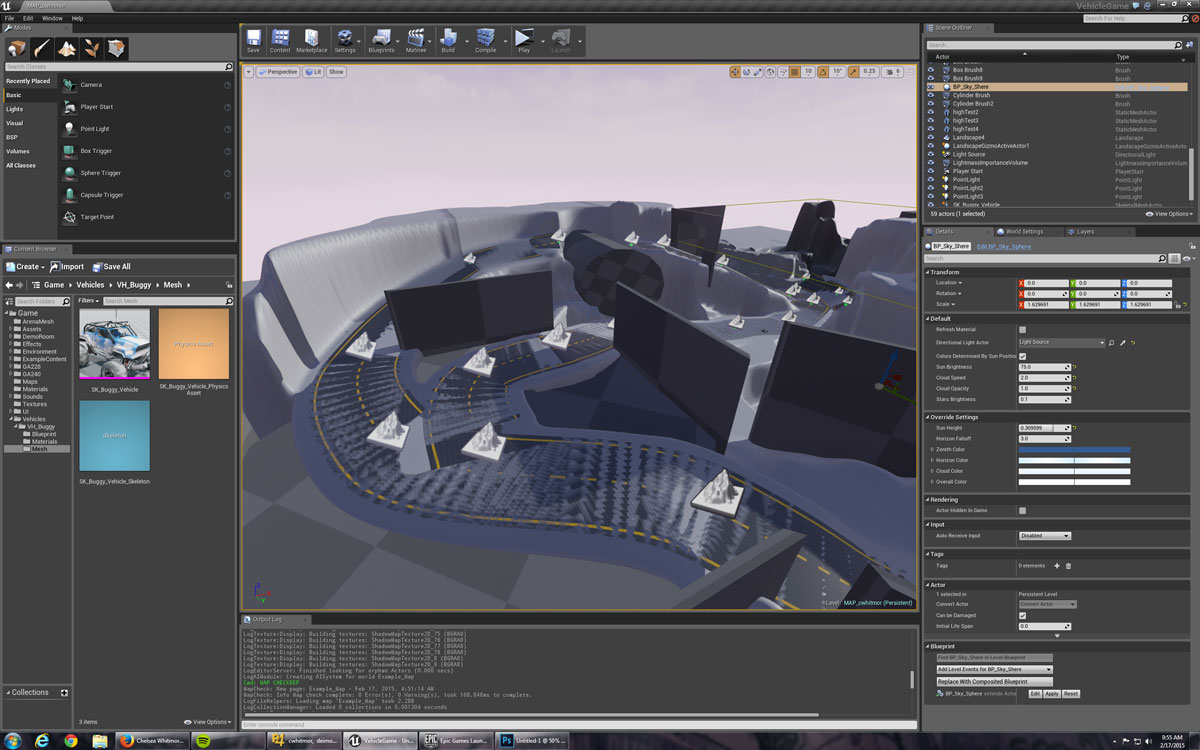Click the Matinee clapperboard icon

click(415, 40)
